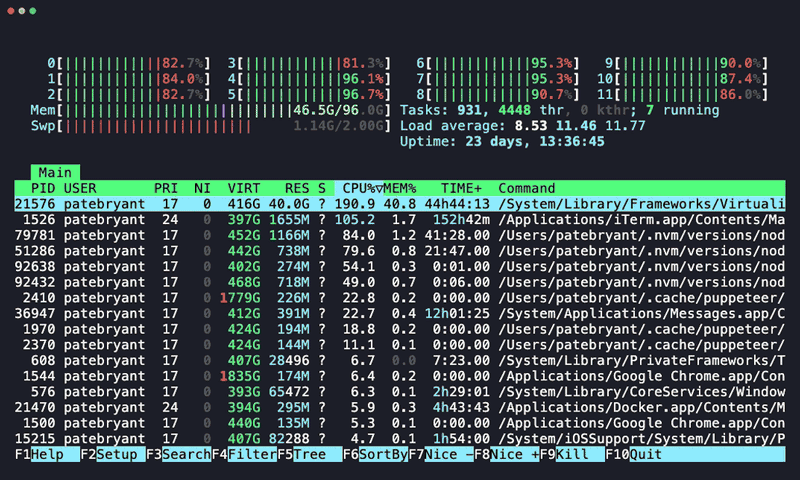Click F8 Nice + to raise niceness
The width and height of the screenshot is (800, 480).
[507, 454]
